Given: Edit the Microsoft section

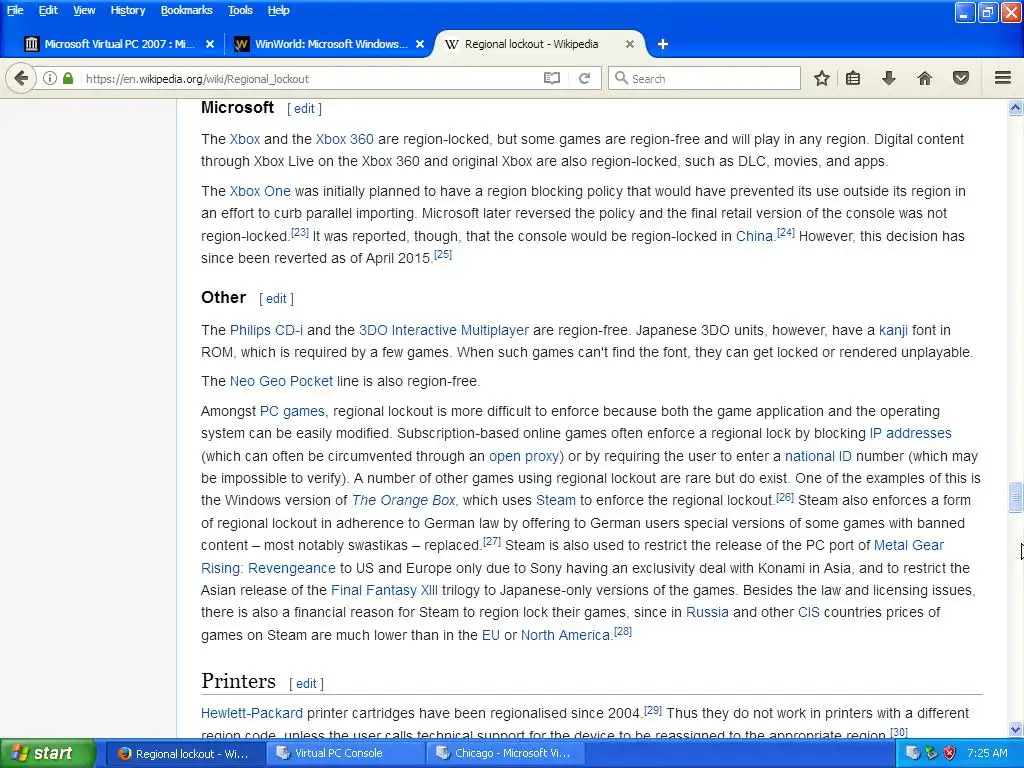Looking at the screenshot, I should (304, 108).
